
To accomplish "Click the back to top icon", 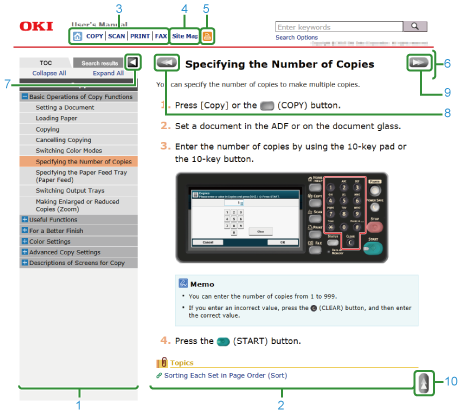I will (x=424, y=383).
